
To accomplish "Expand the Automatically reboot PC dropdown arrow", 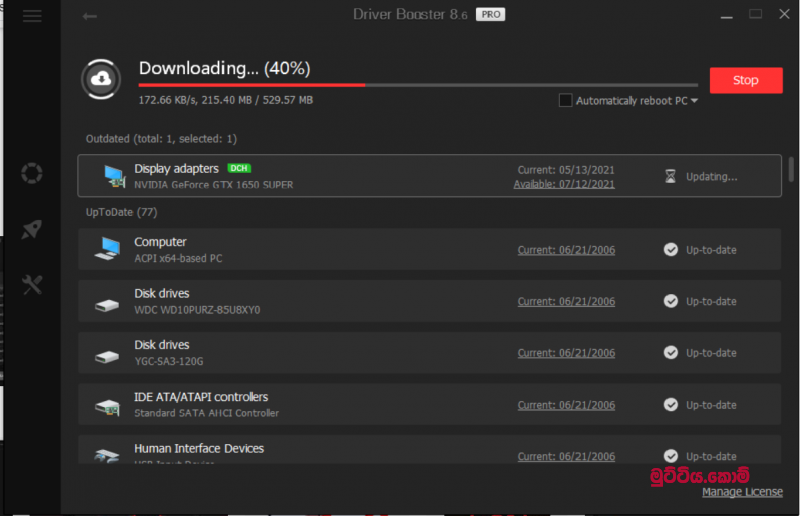I will [694, 101].
